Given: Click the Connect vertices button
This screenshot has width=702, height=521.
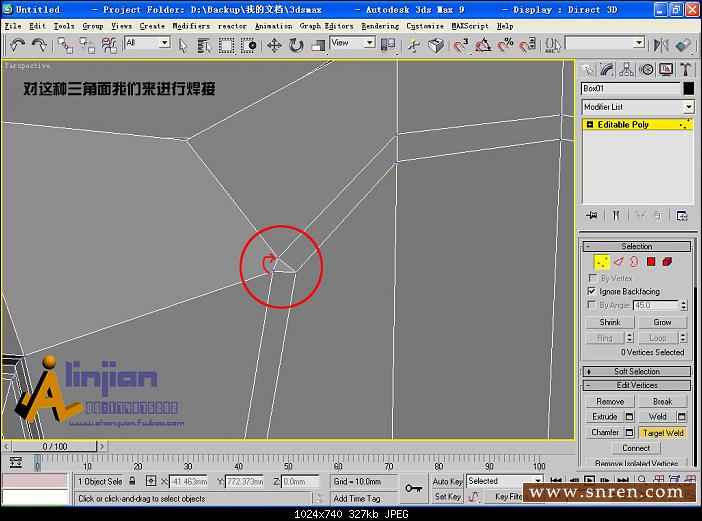Looking at the screenshot, I should (636, 448).
